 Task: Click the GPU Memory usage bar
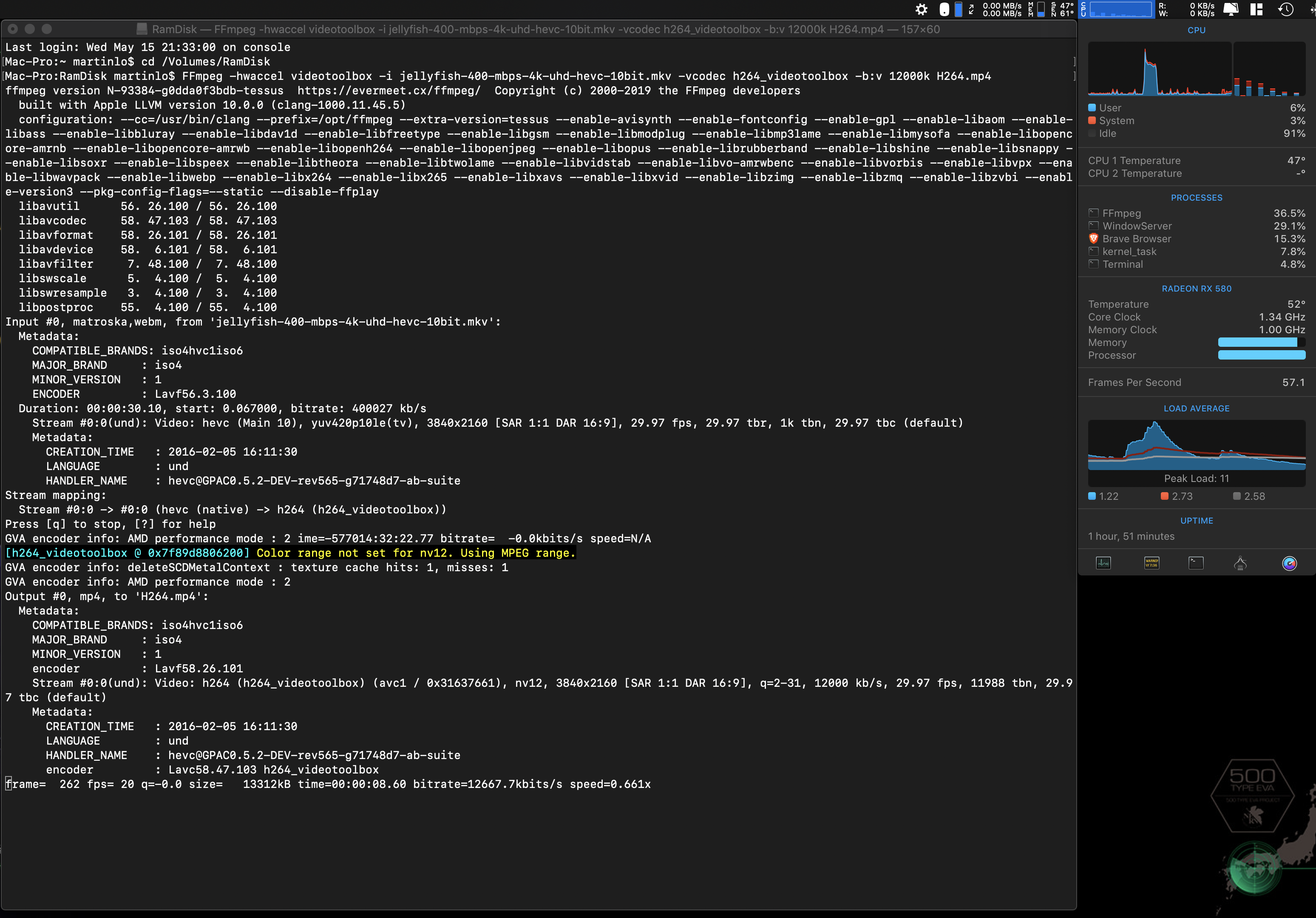[1262, 342]
